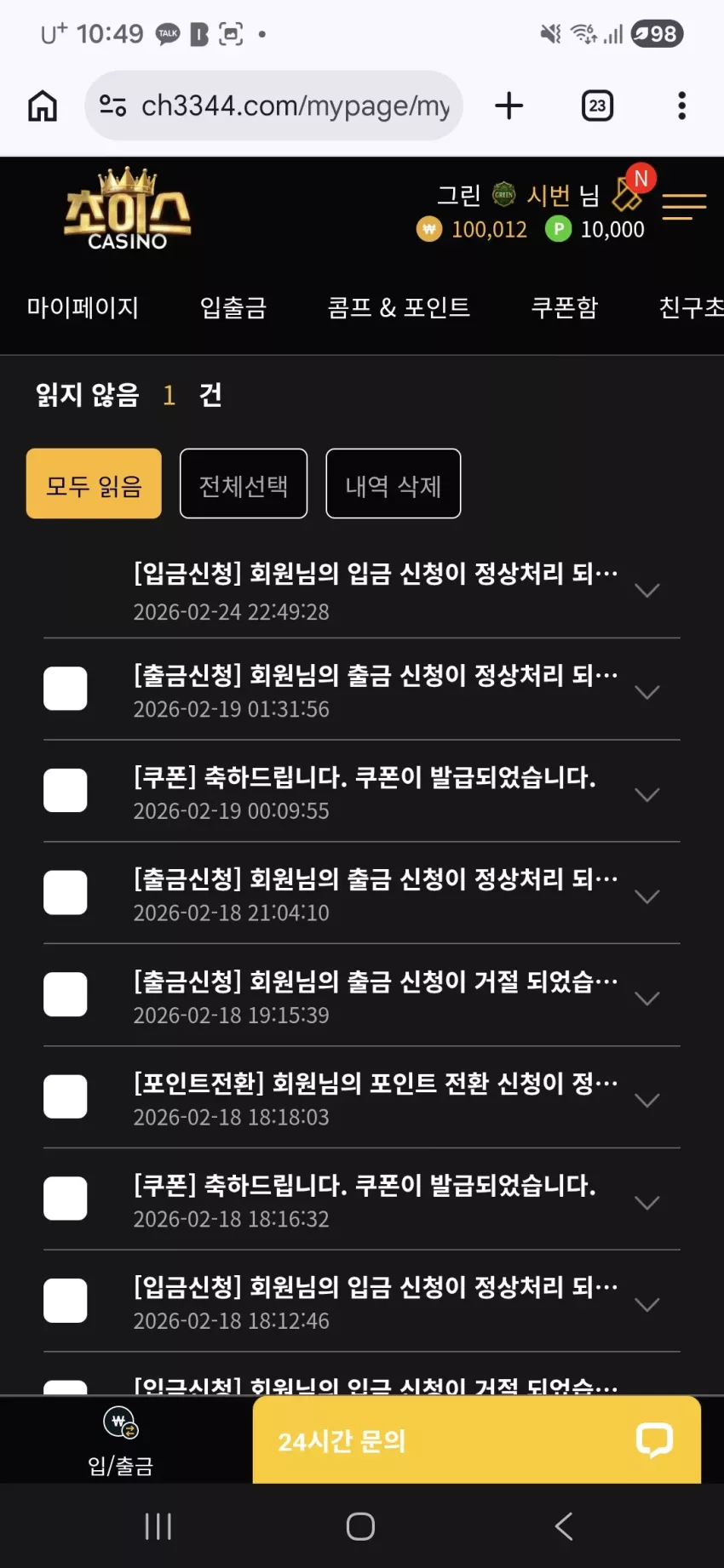
Task: Switch to the 입출금 tab
Action: (233, 307)
